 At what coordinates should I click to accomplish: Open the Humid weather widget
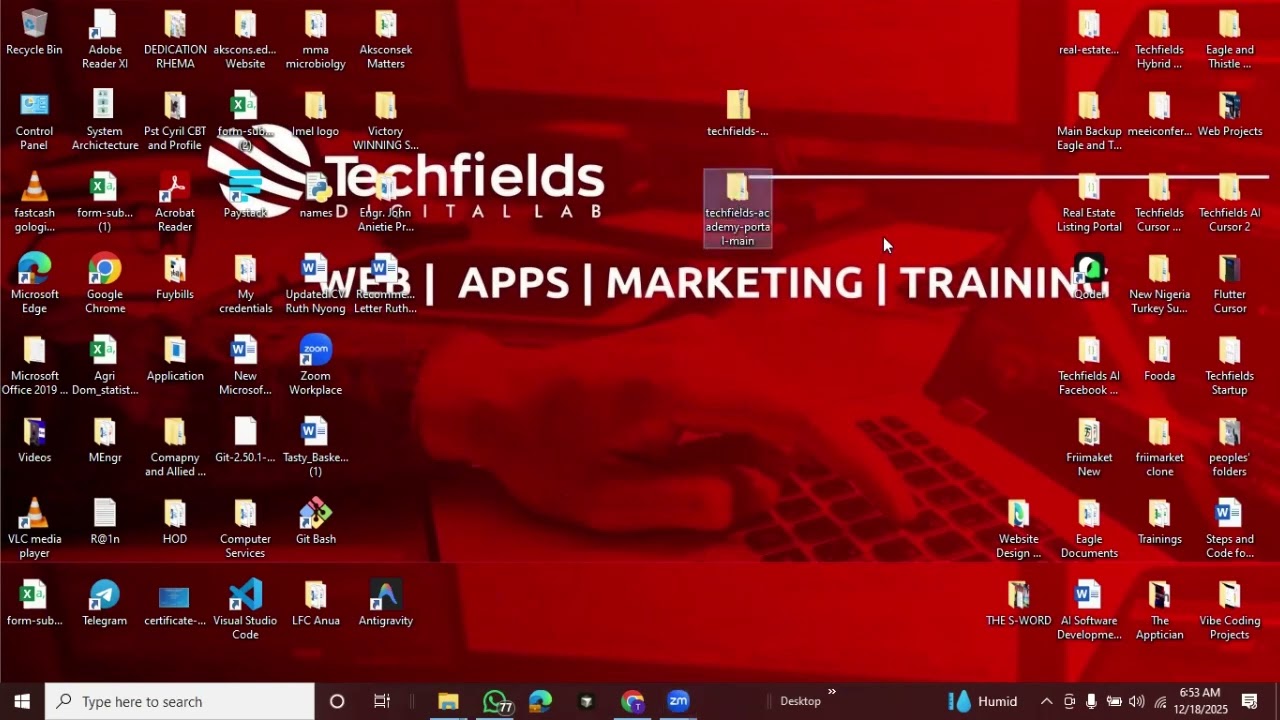click(x=982, y=701)
